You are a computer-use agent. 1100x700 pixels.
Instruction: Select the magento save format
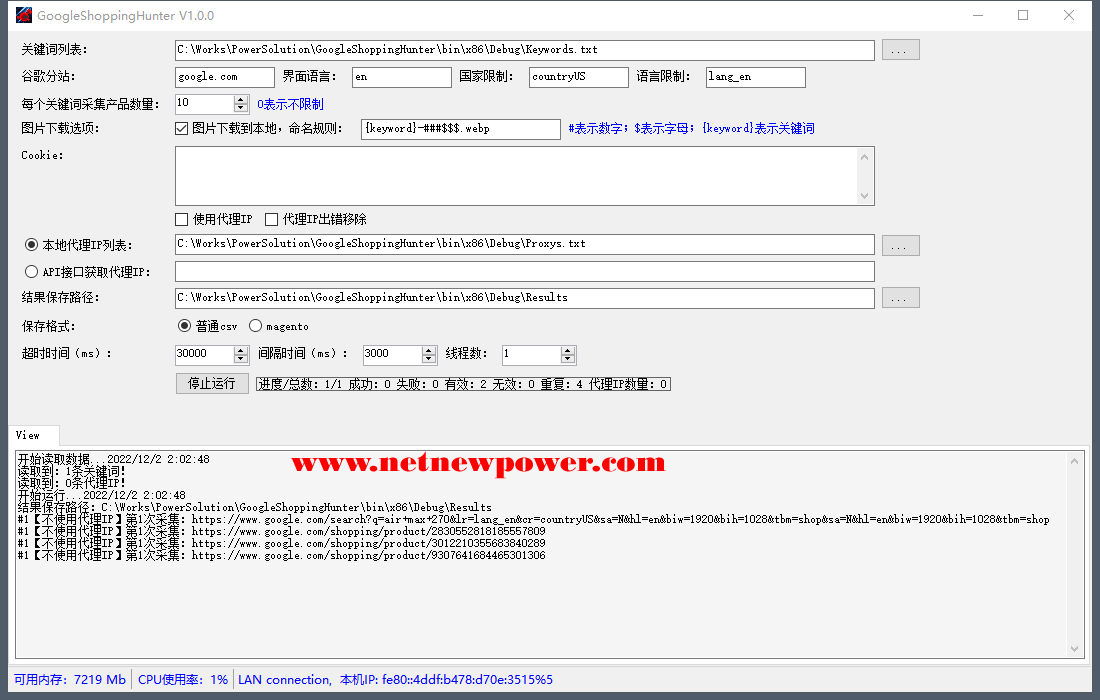(x=255, y=325)
